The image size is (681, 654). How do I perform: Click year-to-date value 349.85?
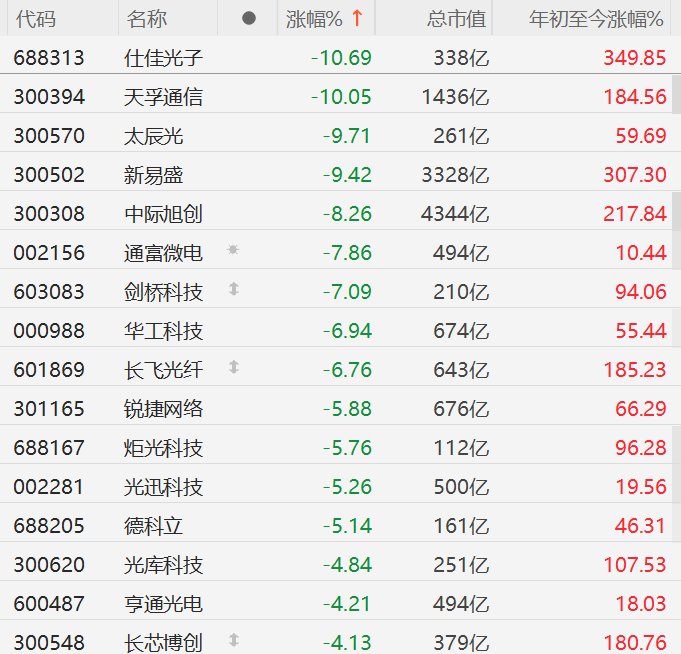635,58
